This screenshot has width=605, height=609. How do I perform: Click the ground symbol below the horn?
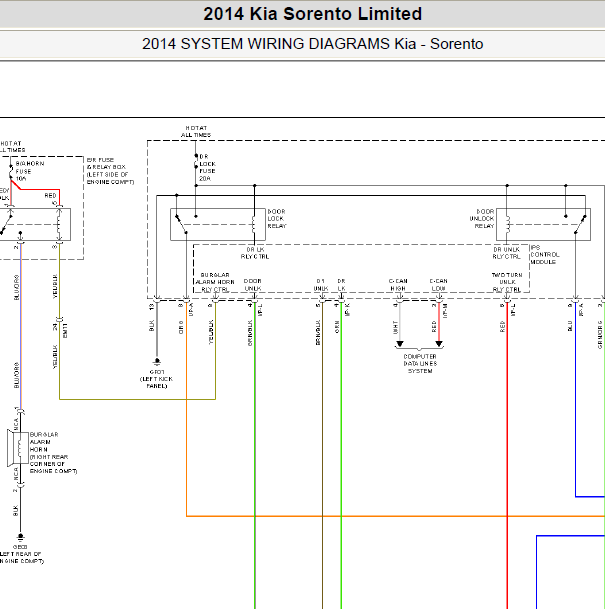pos(20,538)
